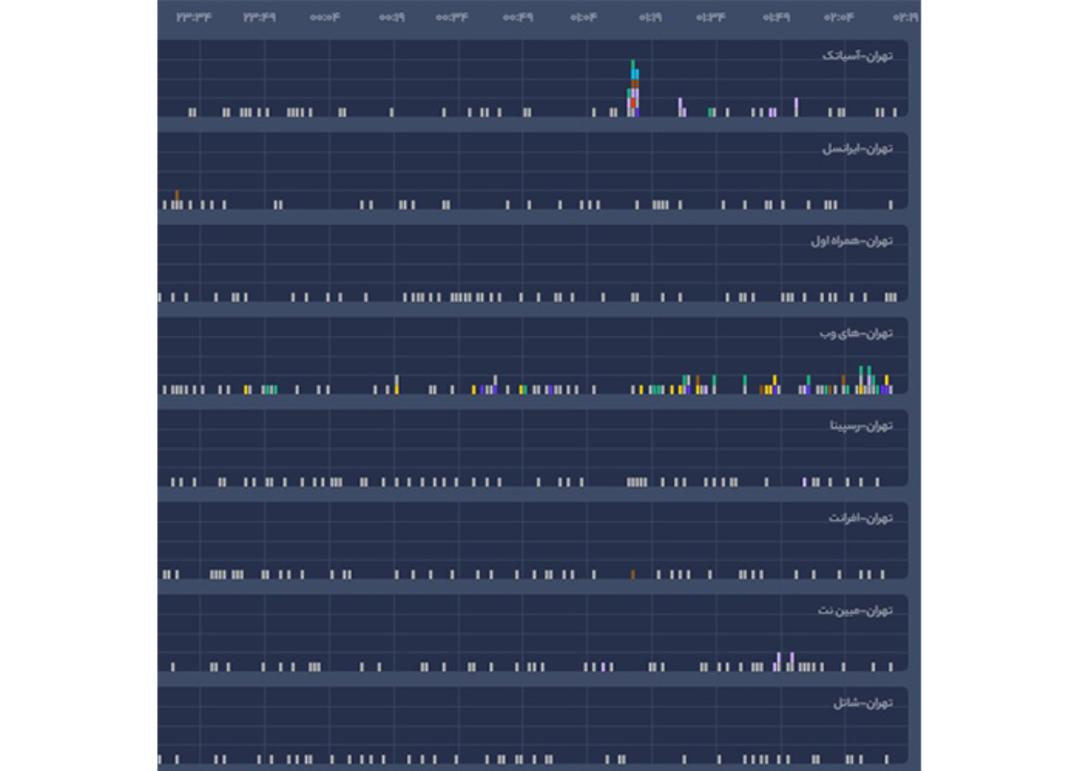The width and height of the screenshot is (1080, 771).
Task: Select the تهران-رسپینا row label
Action: (x=861, y=426)
